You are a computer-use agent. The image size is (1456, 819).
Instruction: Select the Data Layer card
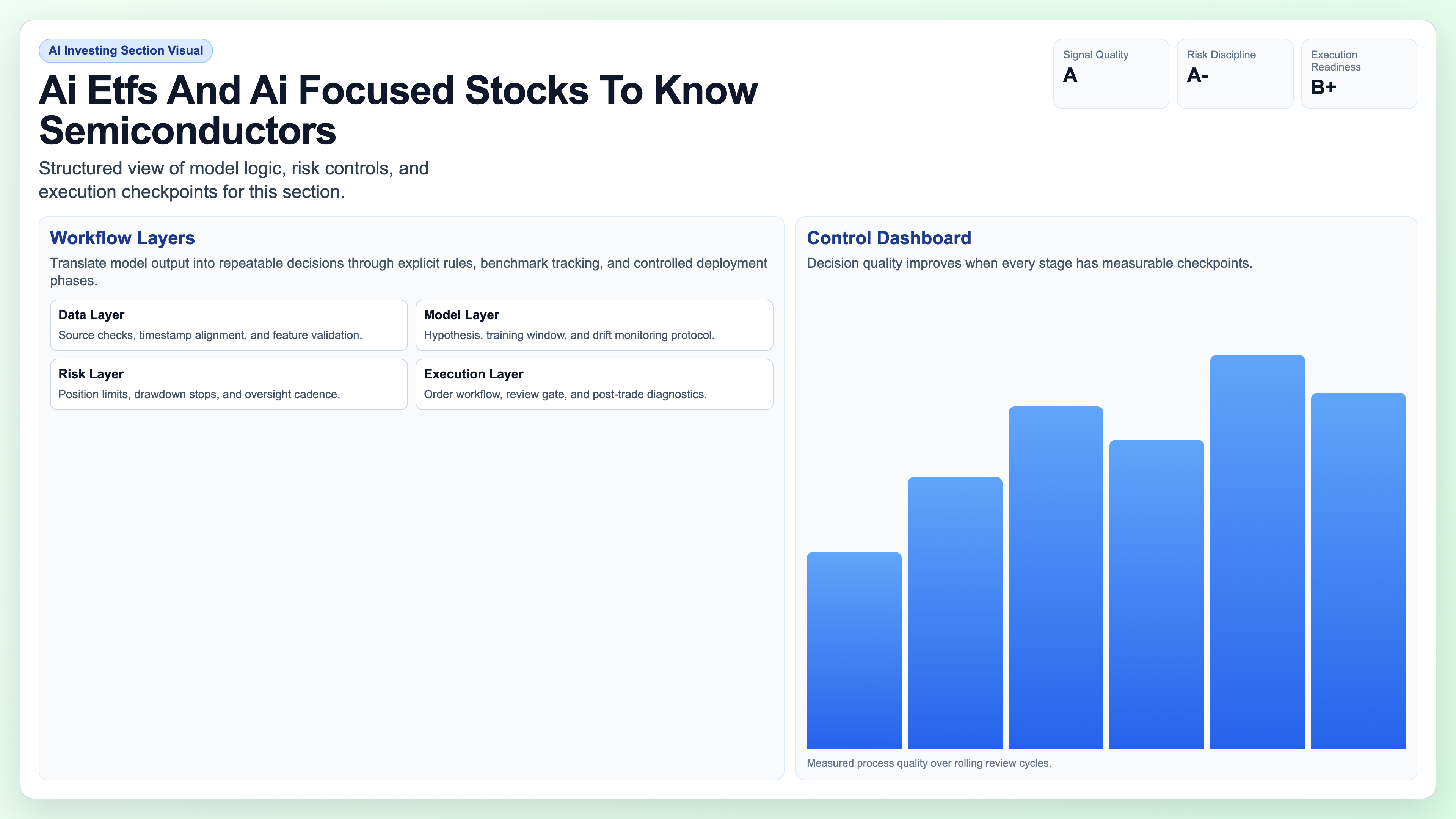click(x=228, y=325)
